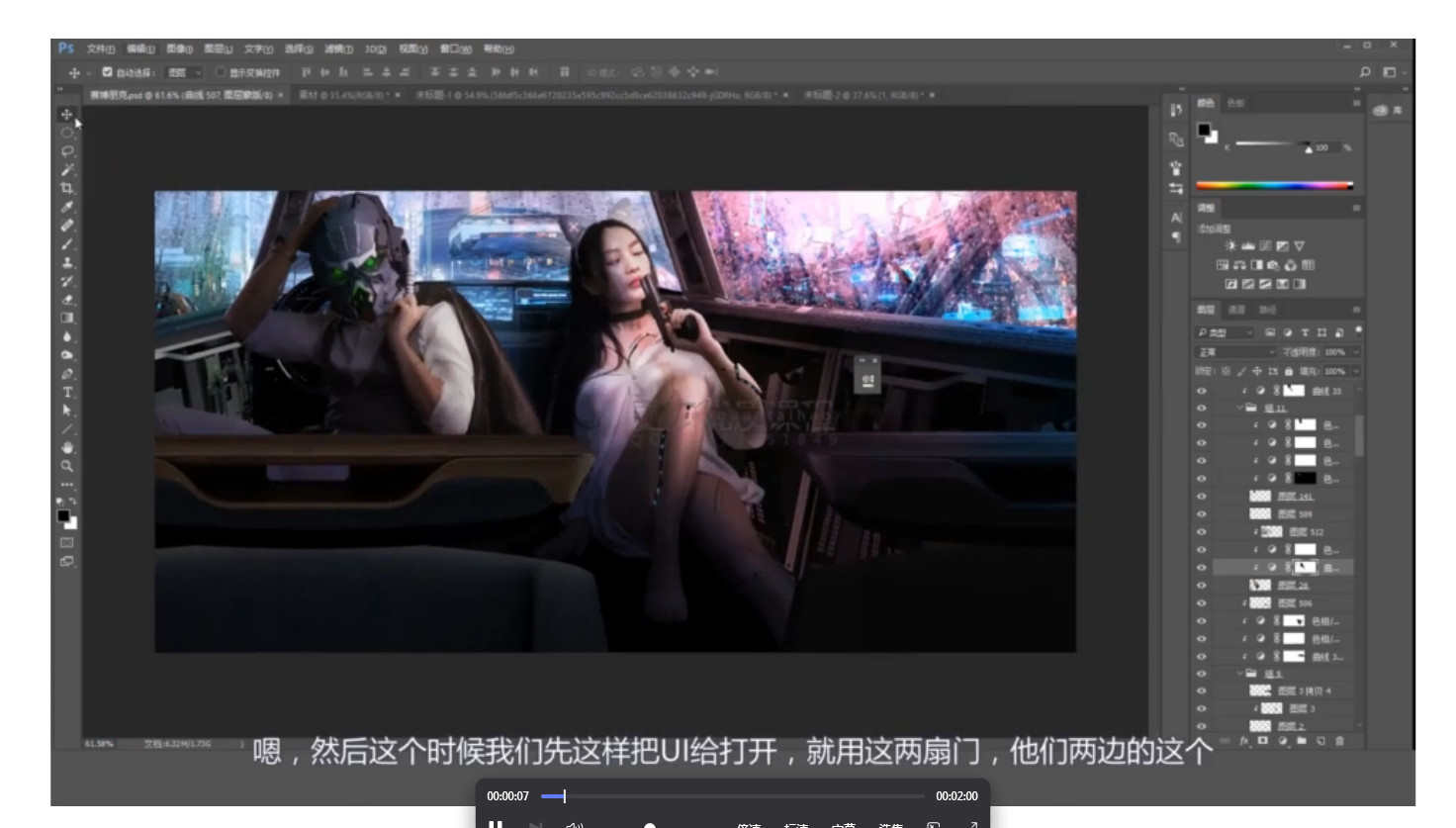Select the Crop tool
This screenshot has height=828, width=1456.
coord(67,188)
